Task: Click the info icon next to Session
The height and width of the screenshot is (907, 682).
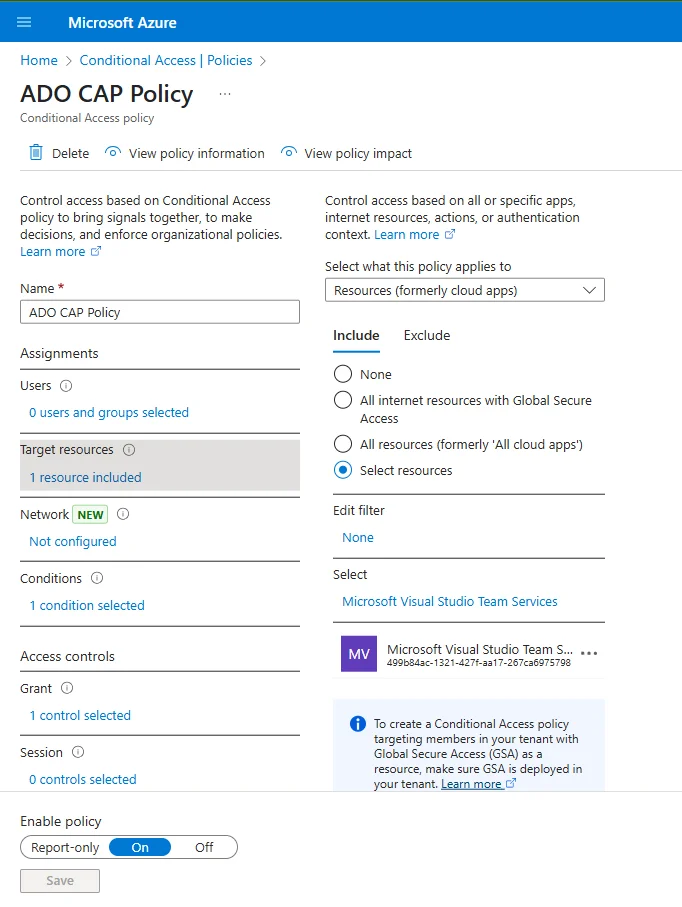Action: [x=78, y=752]
